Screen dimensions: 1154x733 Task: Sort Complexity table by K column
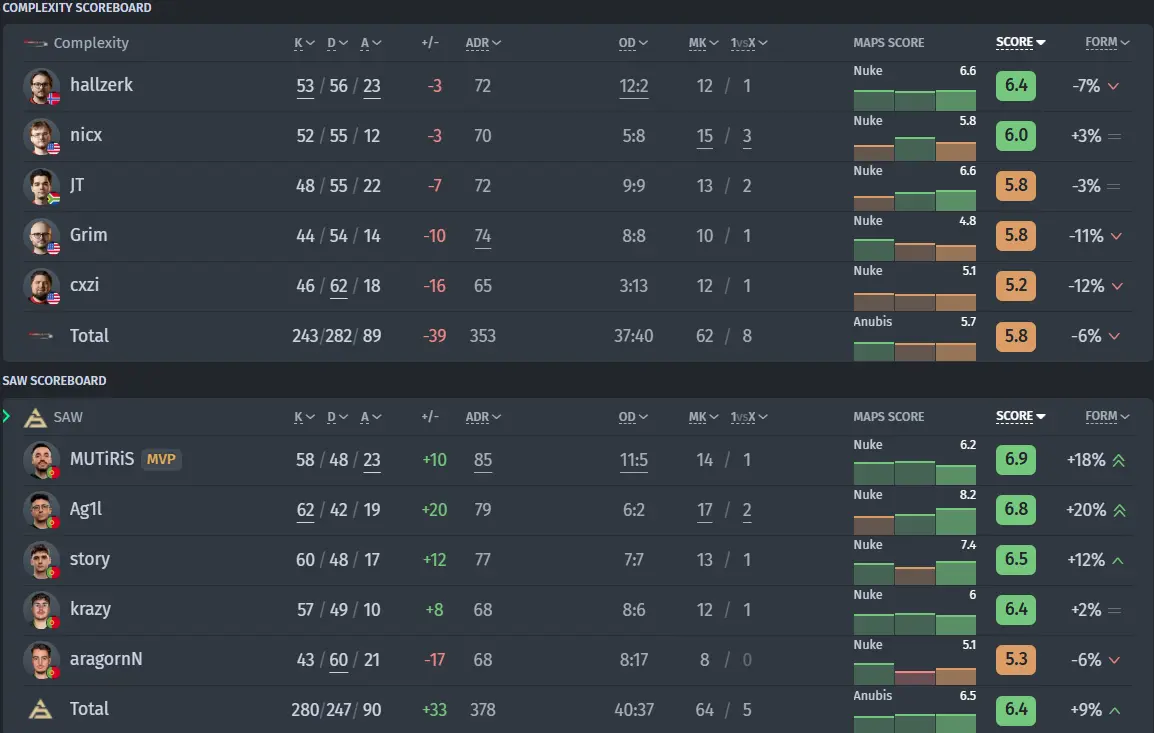tap(304, 43)
